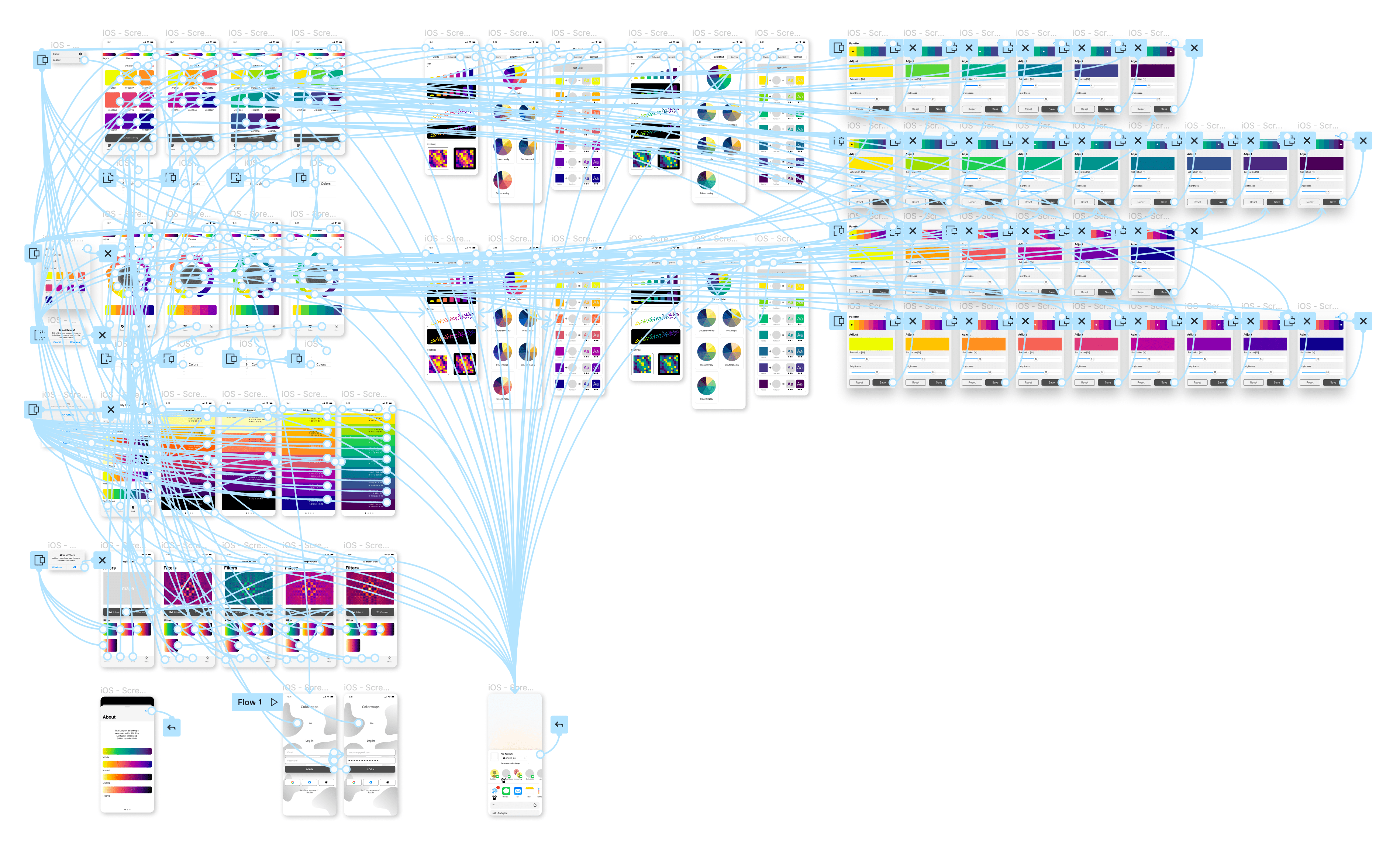Click the X icon beside Almost There dialog
Screen dimensions: 1400x844
(102, 560)
